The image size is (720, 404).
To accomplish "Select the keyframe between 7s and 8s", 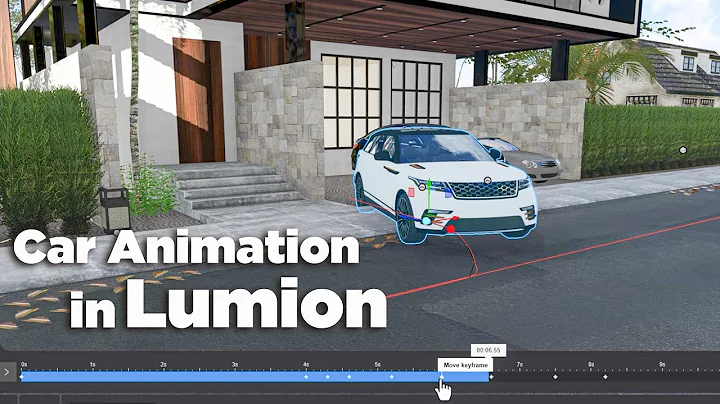I will [555, 377].
